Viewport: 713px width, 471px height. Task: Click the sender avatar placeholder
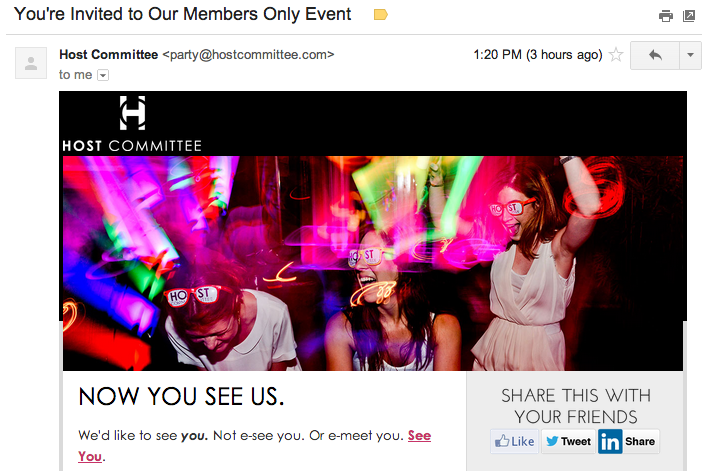[31, 63]
